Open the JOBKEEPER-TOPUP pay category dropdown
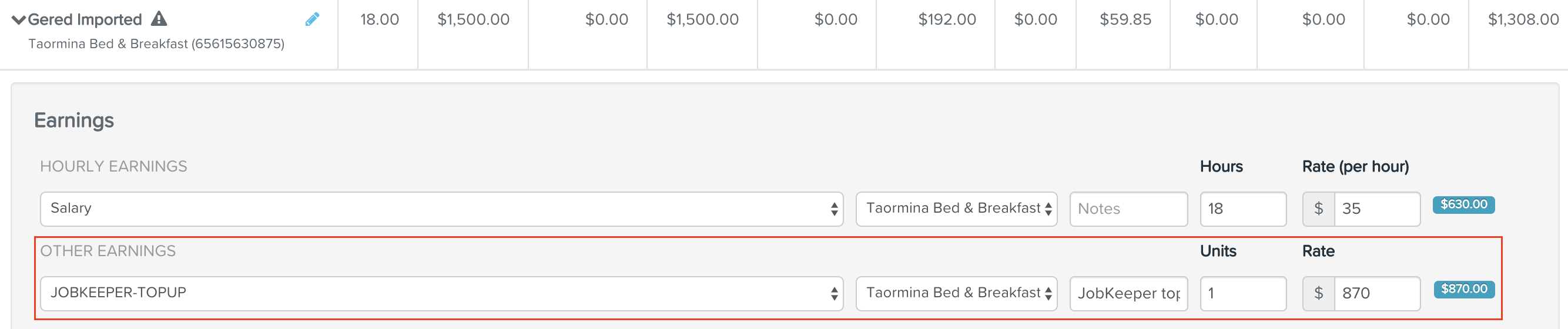 coord(441,293)
